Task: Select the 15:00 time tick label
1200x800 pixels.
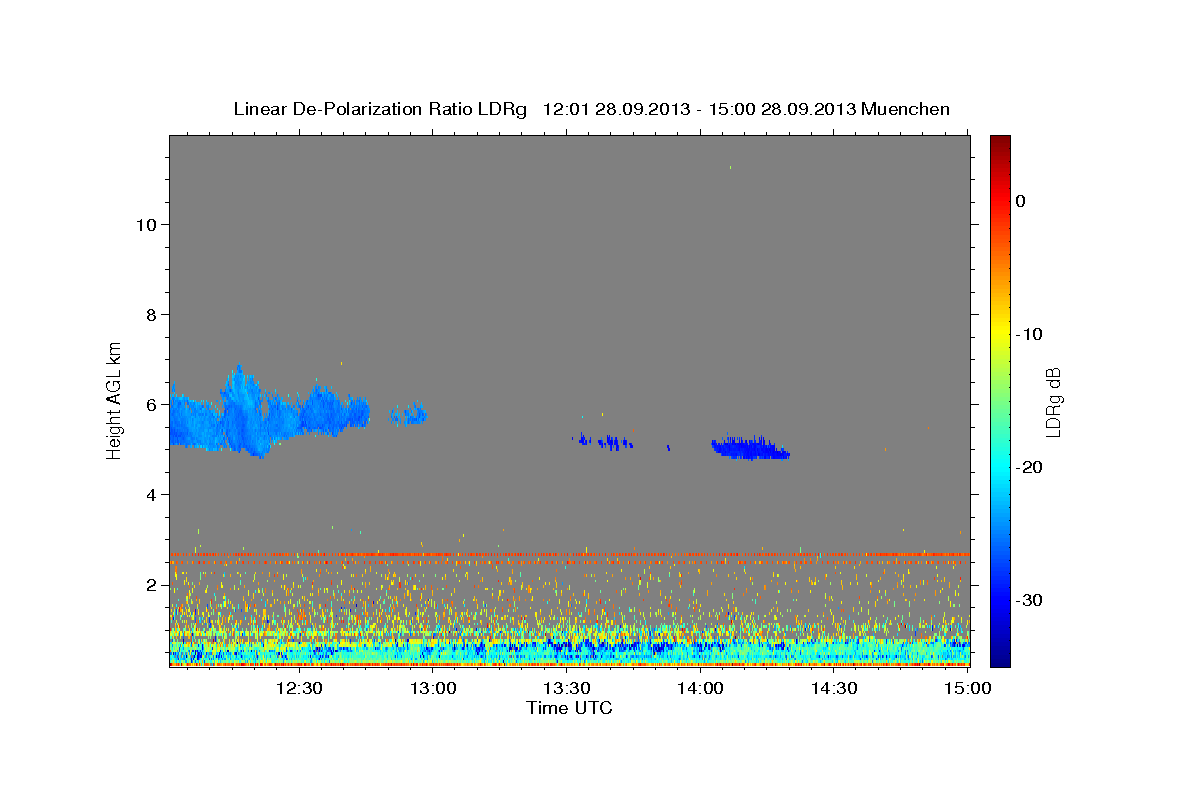Action: click(967, 688)
